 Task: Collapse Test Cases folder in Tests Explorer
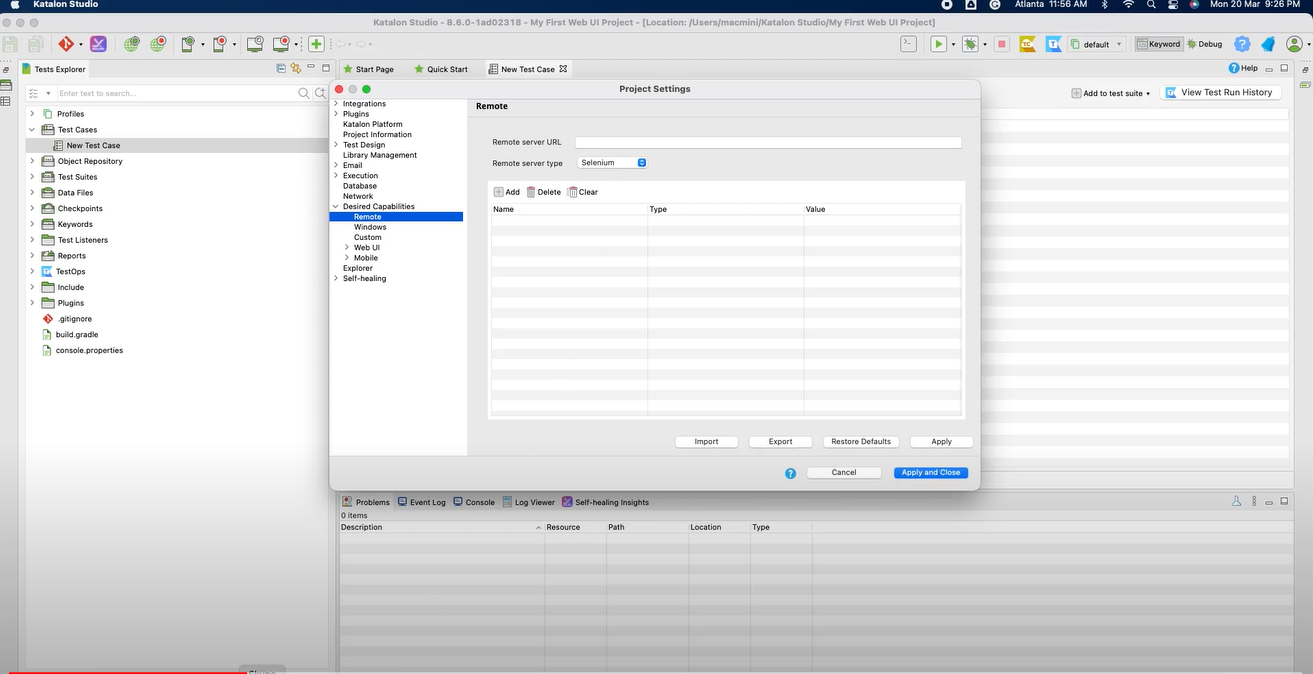(x=32, y=130)
